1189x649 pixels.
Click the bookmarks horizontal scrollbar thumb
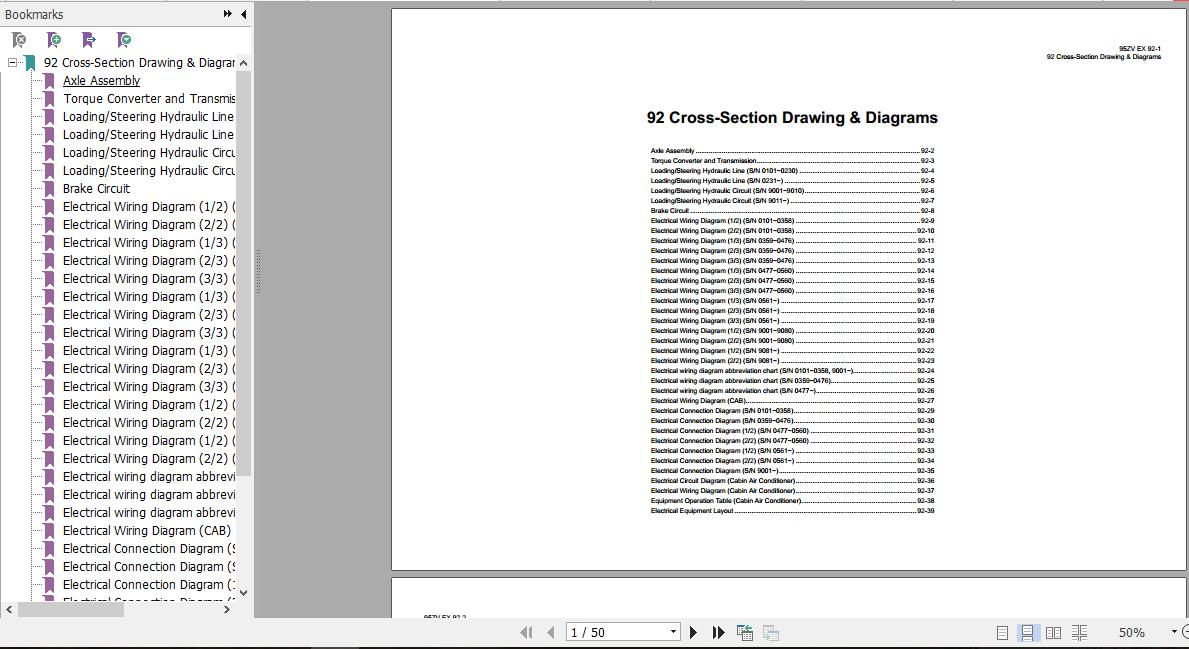(x=70, y=609)
